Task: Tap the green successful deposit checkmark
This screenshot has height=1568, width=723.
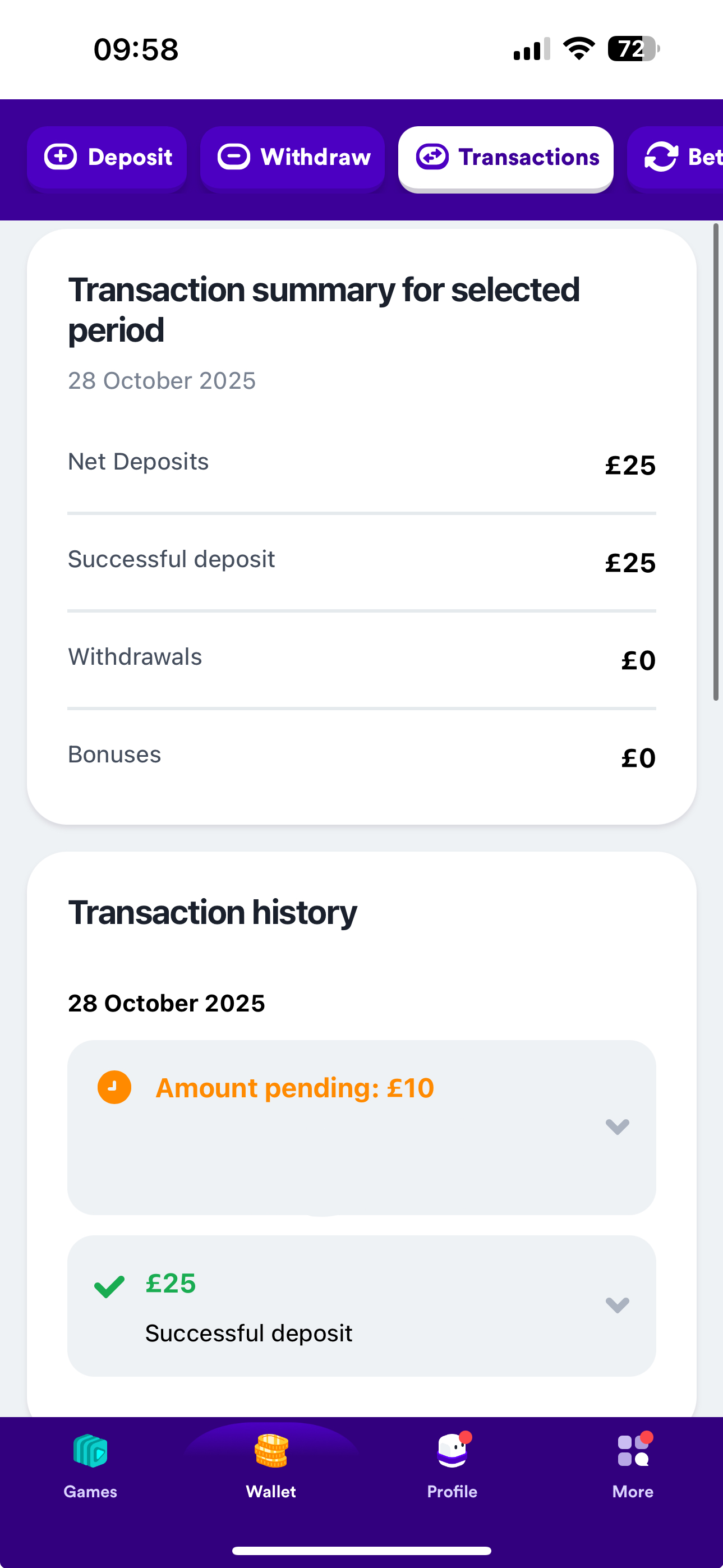Action: (x=109, y=1286)
